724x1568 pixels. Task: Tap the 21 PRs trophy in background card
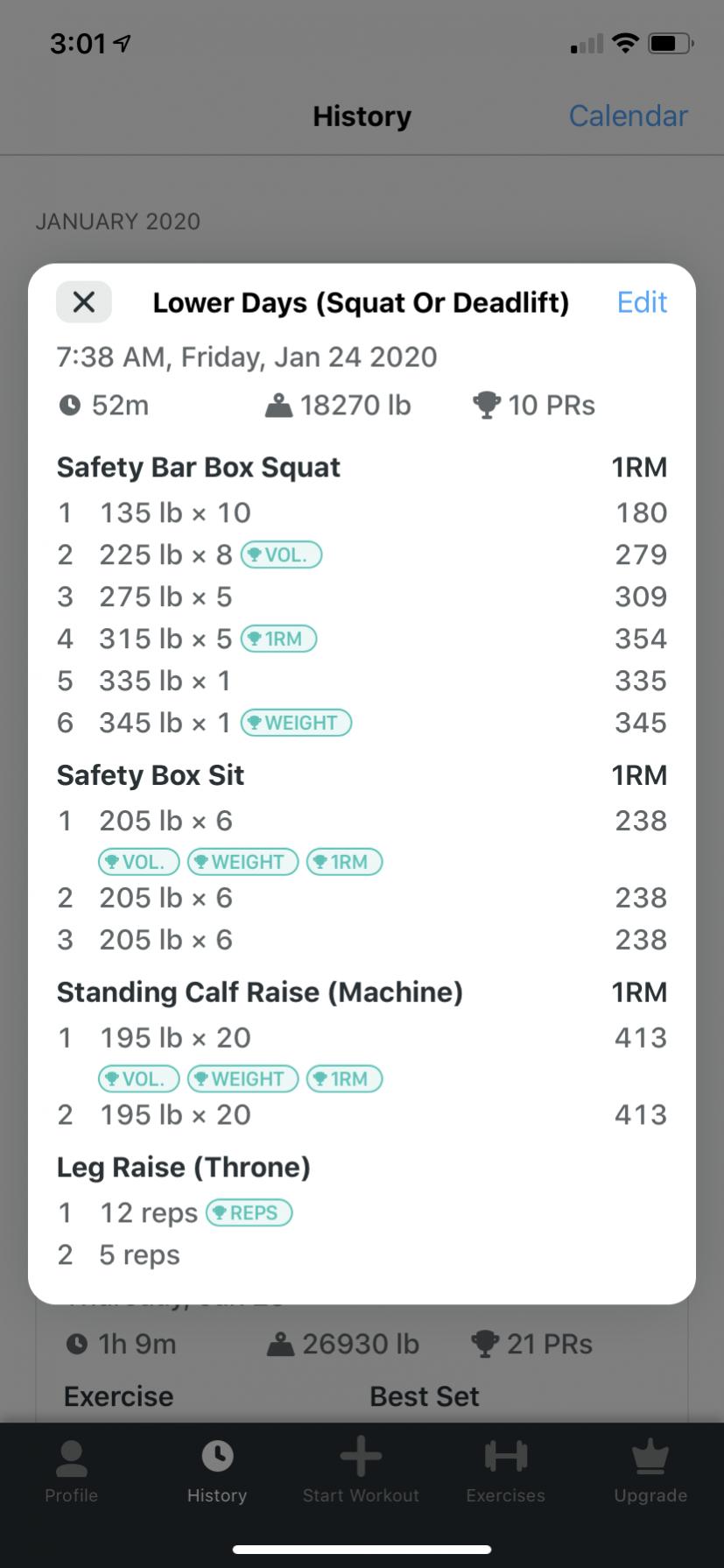pyautogui.click(x=485, y=1345)
